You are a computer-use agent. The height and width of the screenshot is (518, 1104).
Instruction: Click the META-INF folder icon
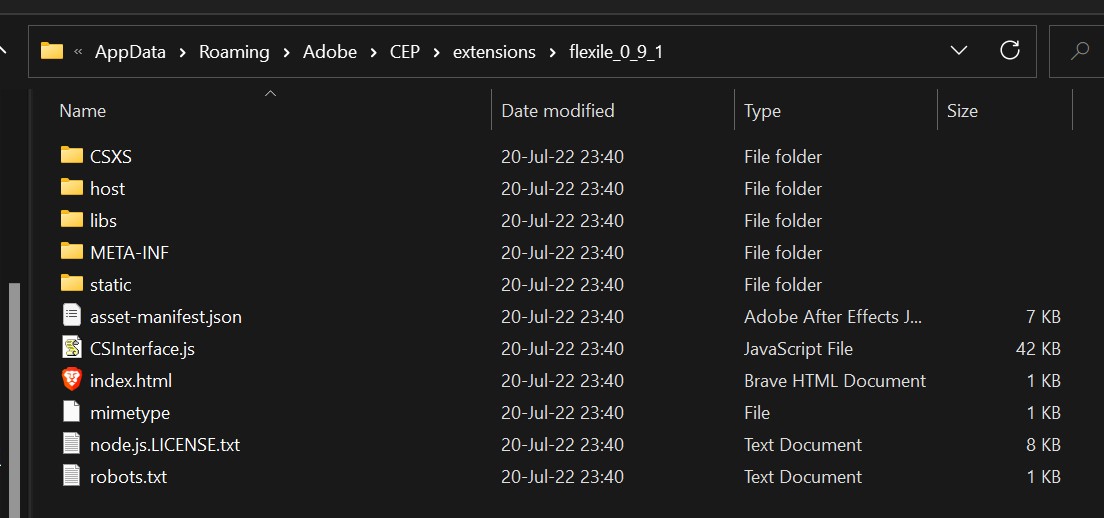tap(72, 251)
